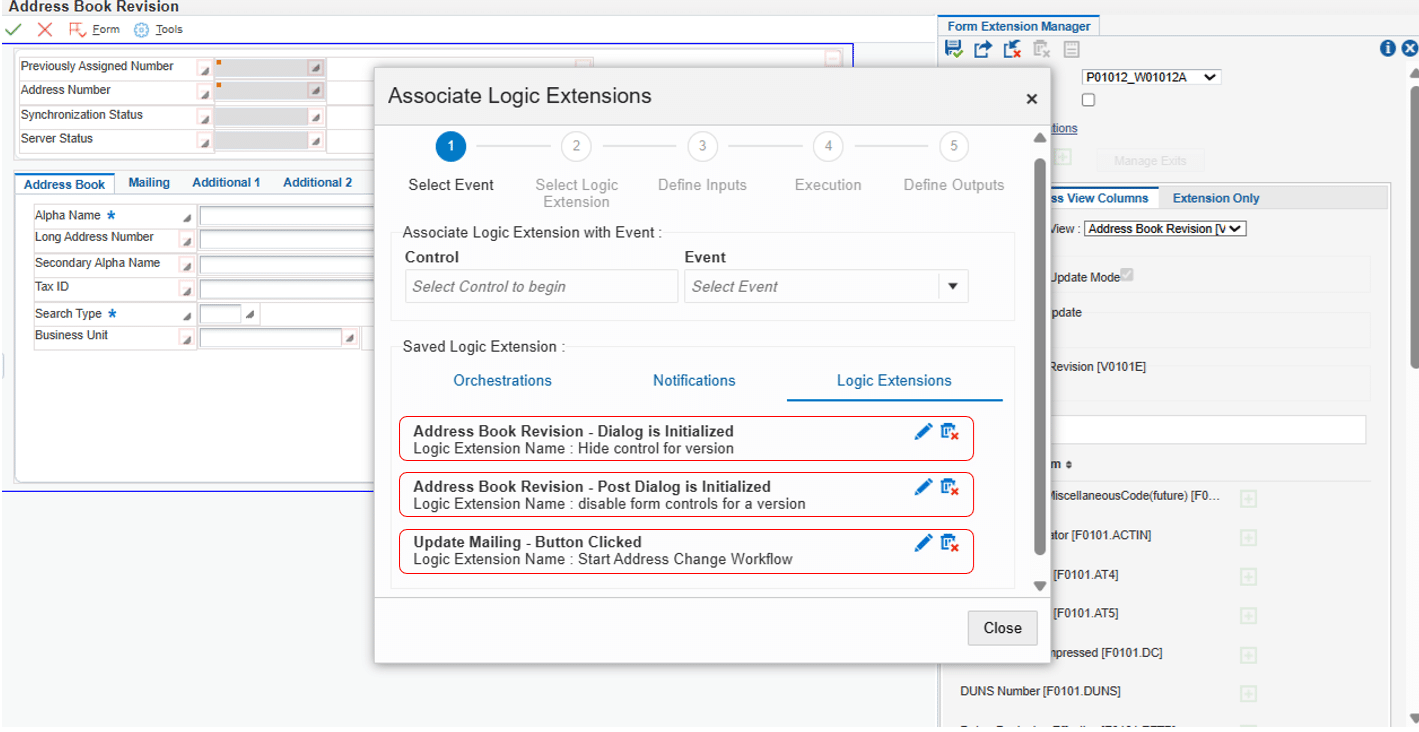This screenshot has width=1419, height=732.
Task: Tick the checkbox below the P01012_W01012A dropdown
Action: click(x=1088, y=100)
